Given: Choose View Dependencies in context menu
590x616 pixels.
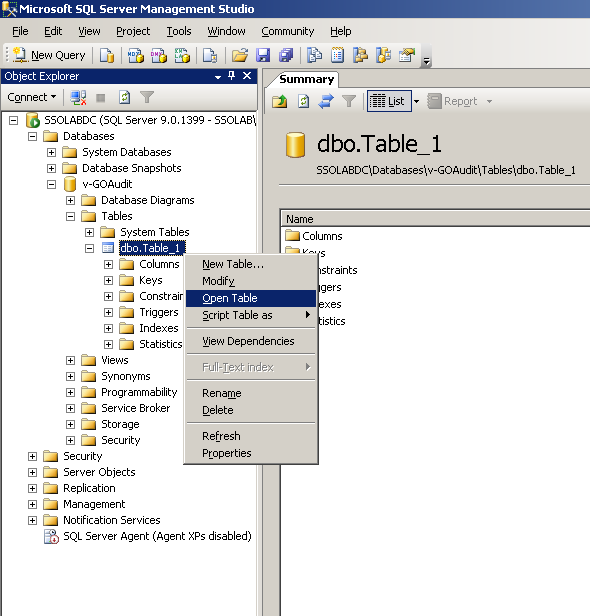Looking at the screenshot, I should (251, 341).
